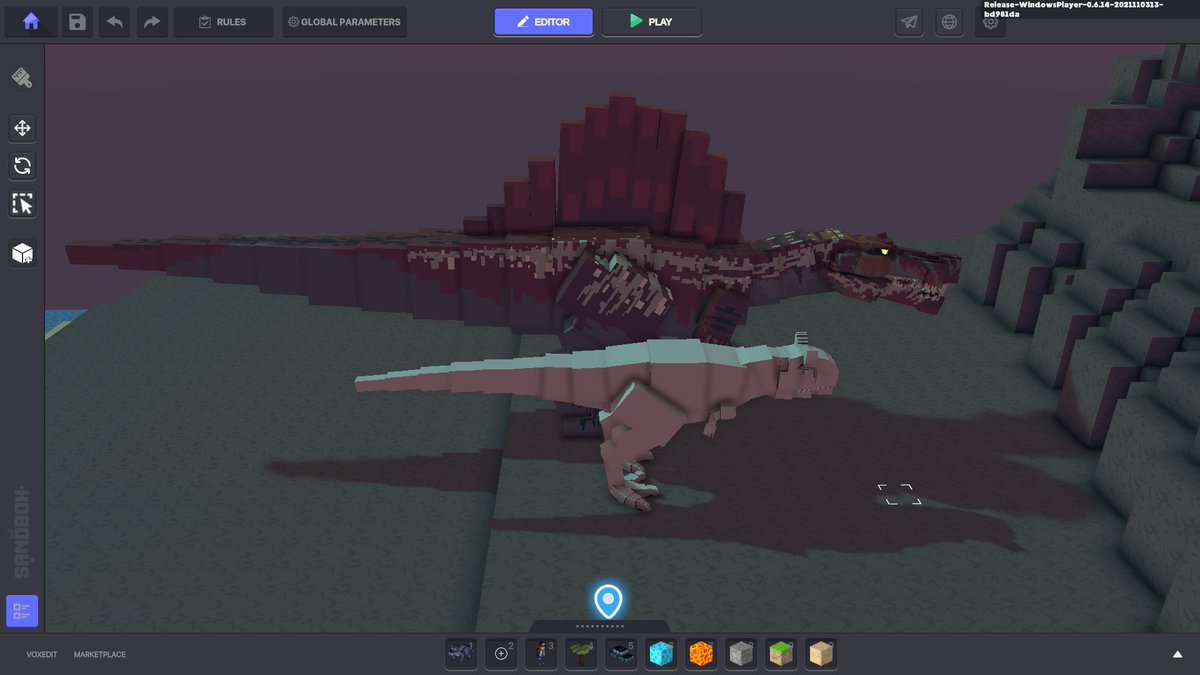The width and height of the screenshot is (1200, 675).
Task: Redo the last undone action
Action: (x=151, y=22)
